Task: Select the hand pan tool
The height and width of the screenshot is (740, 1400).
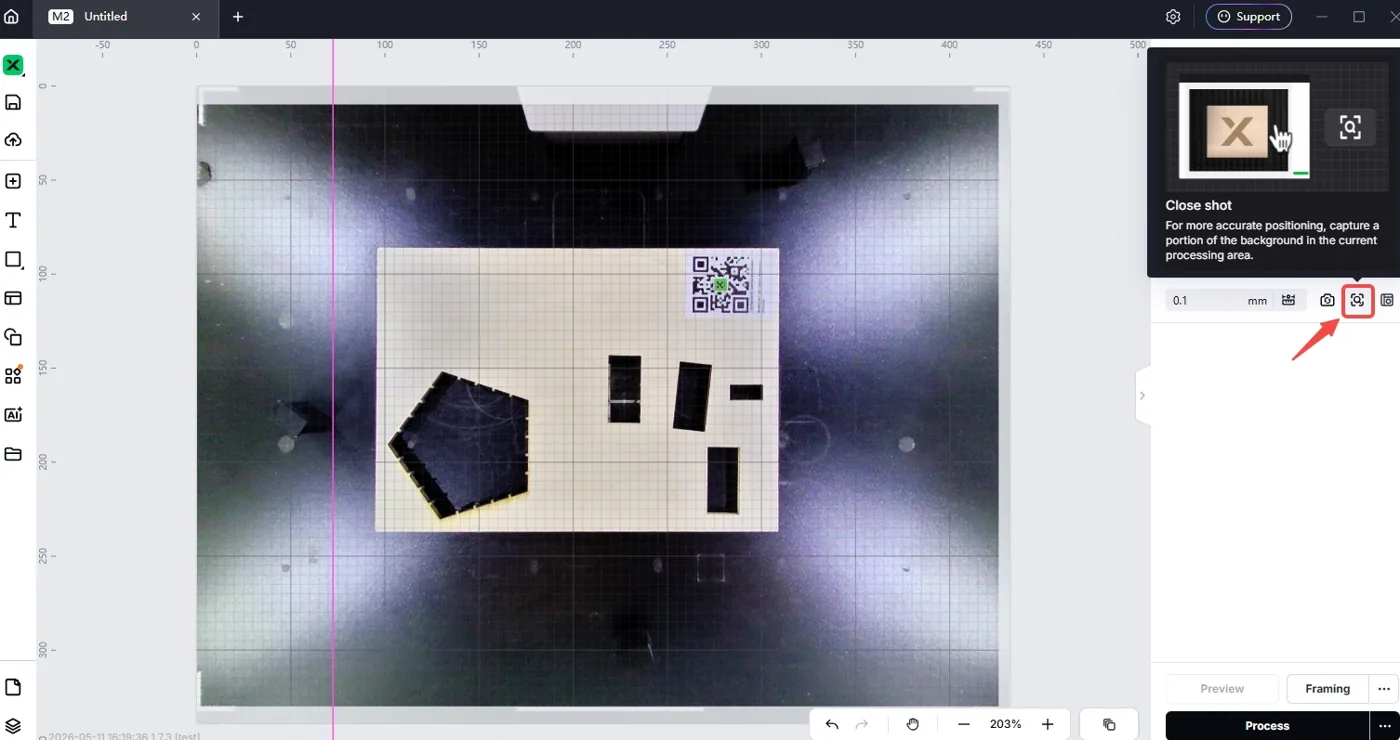Action: pyautogui.click(x=912, y=724)
